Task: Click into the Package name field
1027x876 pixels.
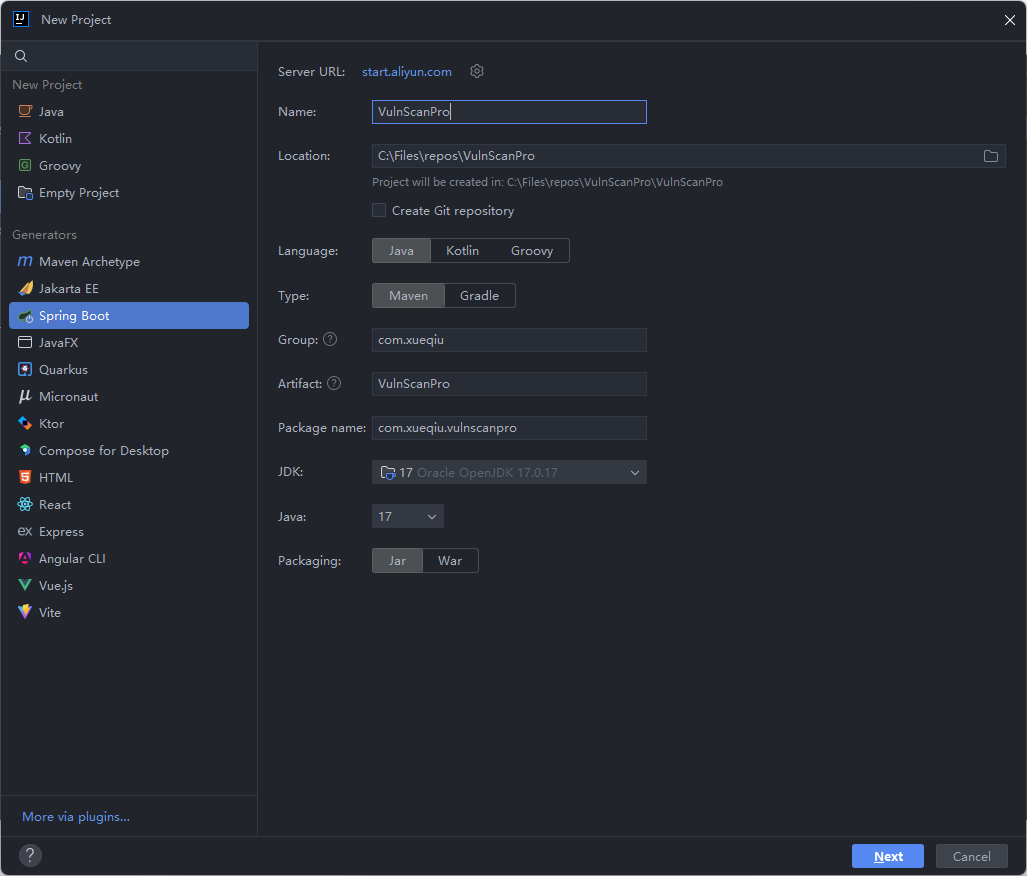Action: (x=509, y=428)
